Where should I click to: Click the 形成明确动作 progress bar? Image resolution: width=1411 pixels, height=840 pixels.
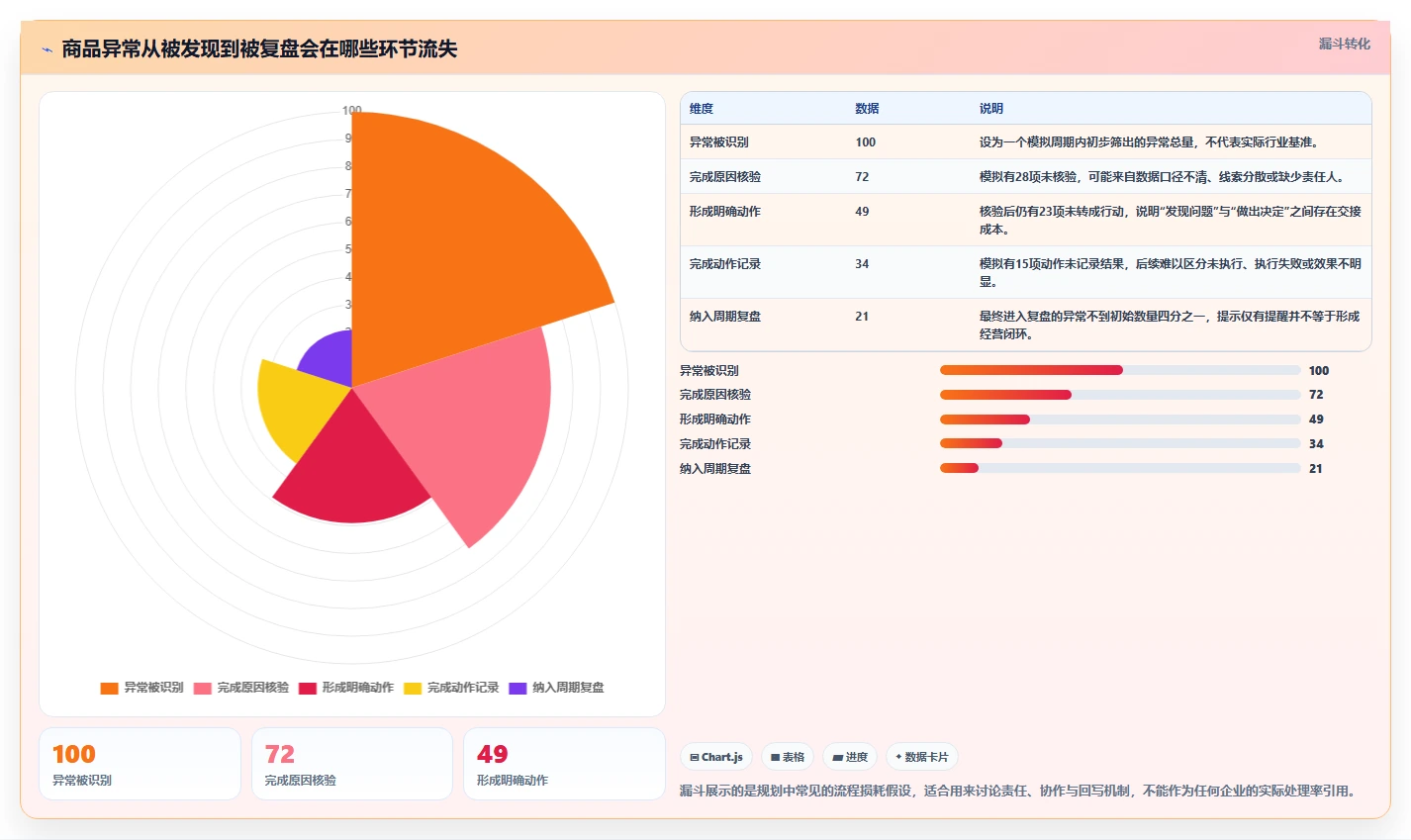pos(1120,420)
